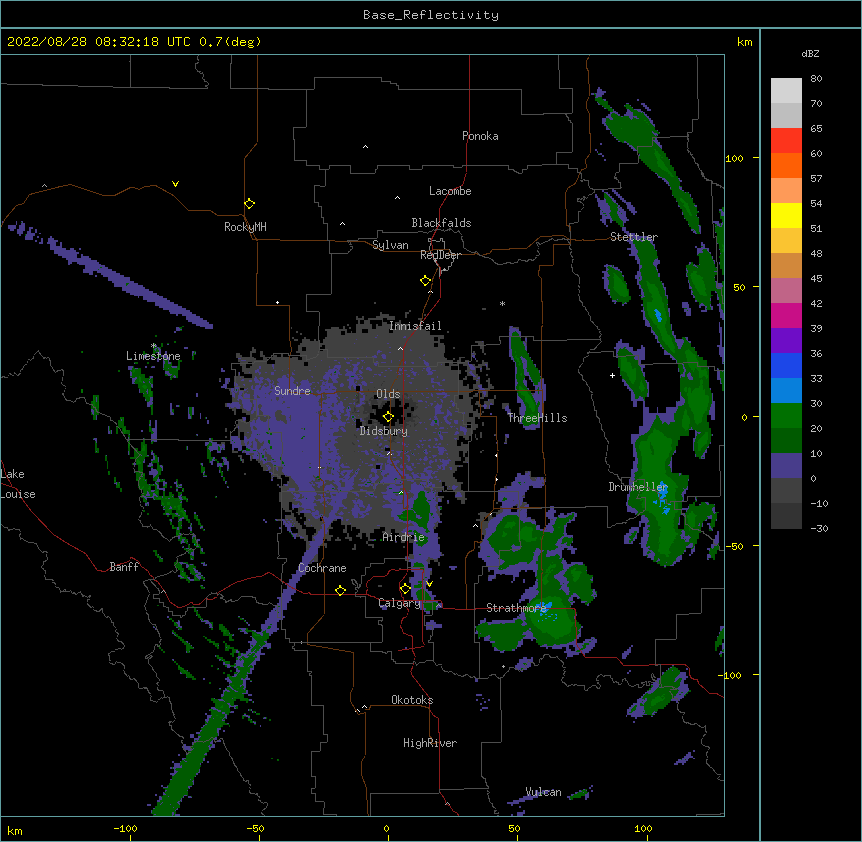Screen dimensions: 862x842
Task: Click the Banff town label
Action: (124, 567)
